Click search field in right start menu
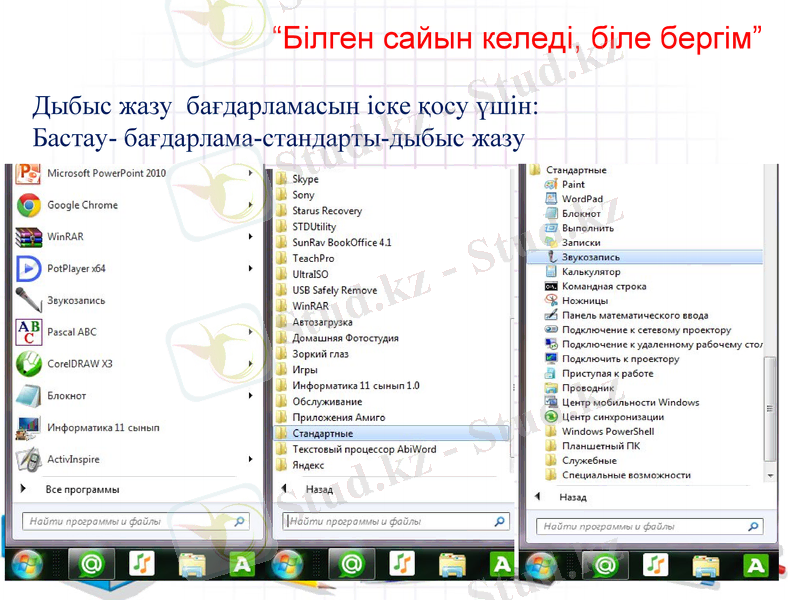This screenshot has height=600, width=788. (x=650, y=527)
